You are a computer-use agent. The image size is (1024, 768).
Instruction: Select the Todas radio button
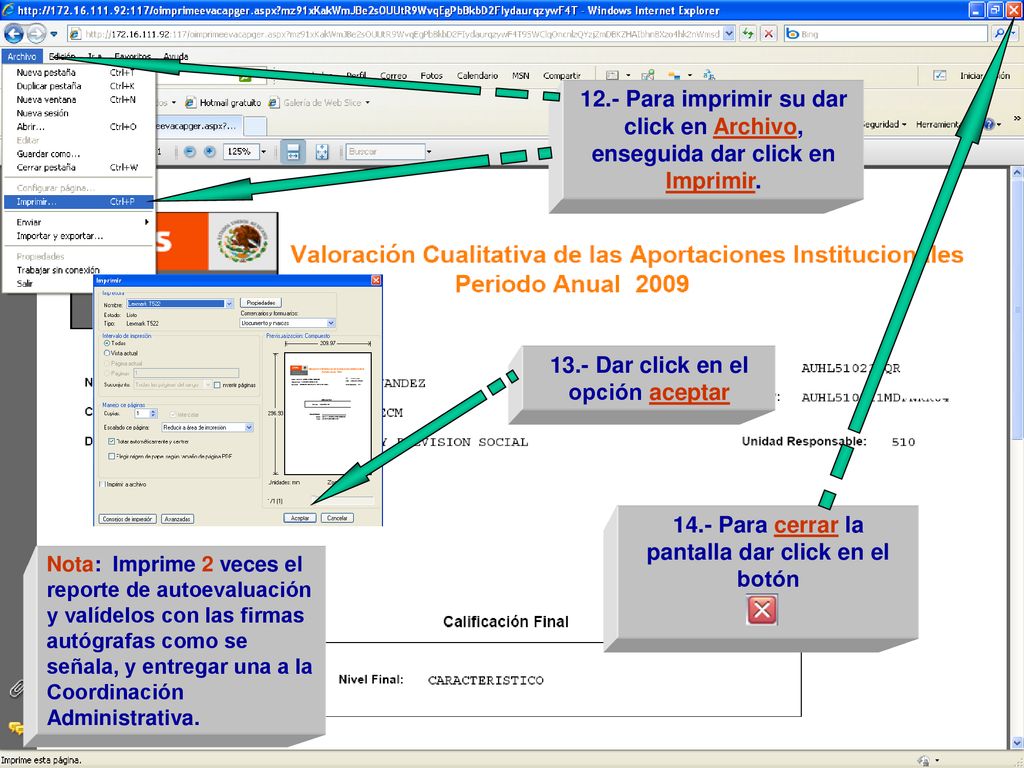click(107, 343)
